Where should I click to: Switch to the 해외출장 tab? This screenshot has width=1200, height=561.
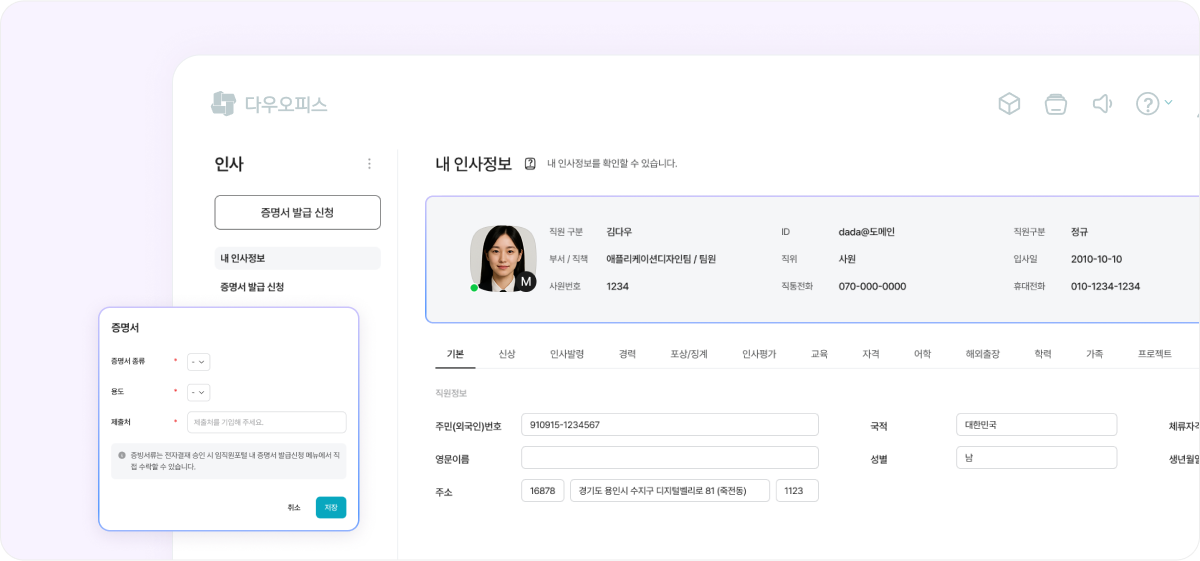983,354
